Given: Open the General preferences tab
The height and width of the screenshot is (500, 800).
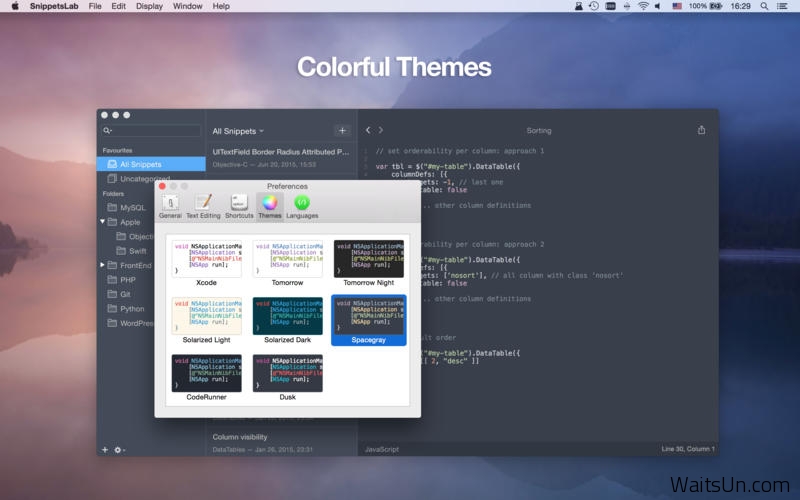Looking at the screenshot, I should tap(170, 207).
